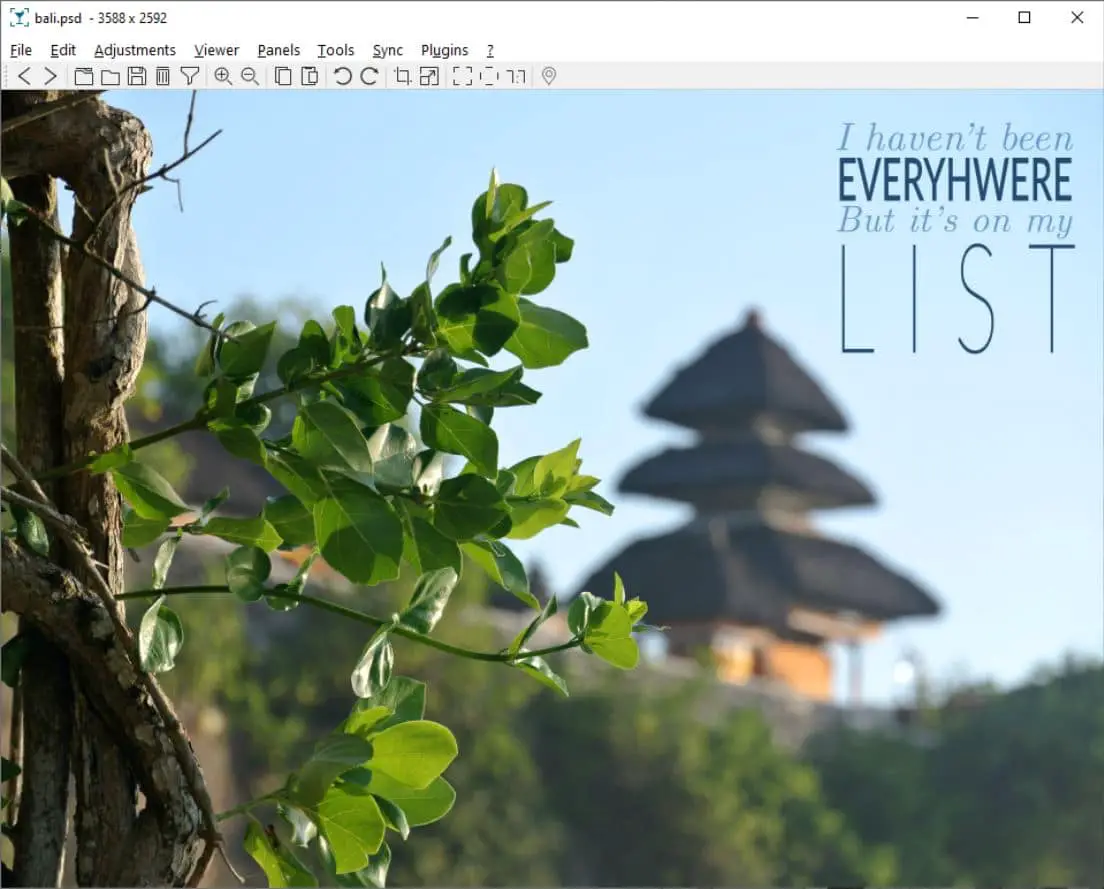
Task: Open the Adjustments menu
Action: pyautogui.click(x=134, y=50)
